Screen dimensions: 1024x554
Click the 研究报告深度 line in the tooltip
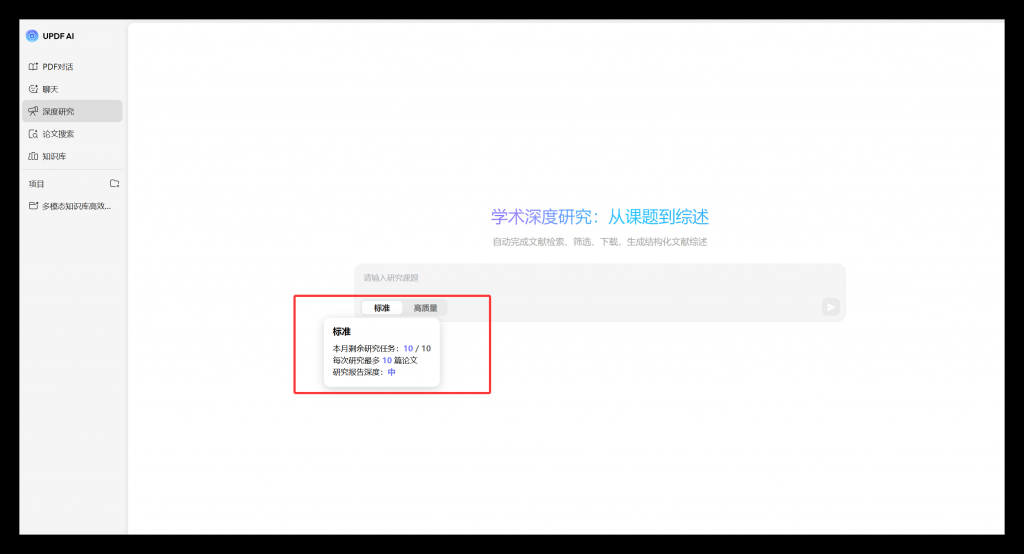click(364, 372)
